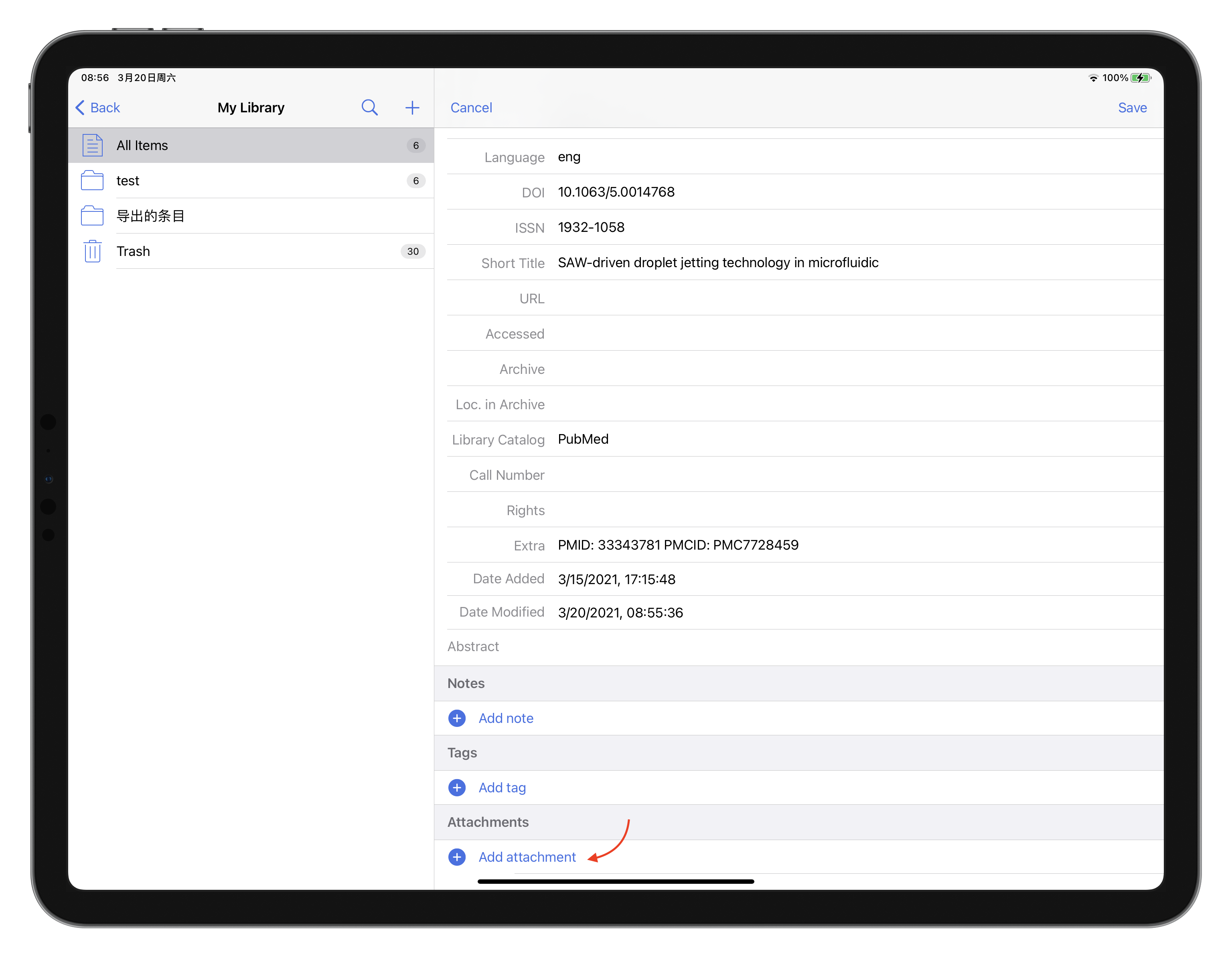The image size is (1232, 958).
Task: Select the All Items row label
Action: [142, 146]
